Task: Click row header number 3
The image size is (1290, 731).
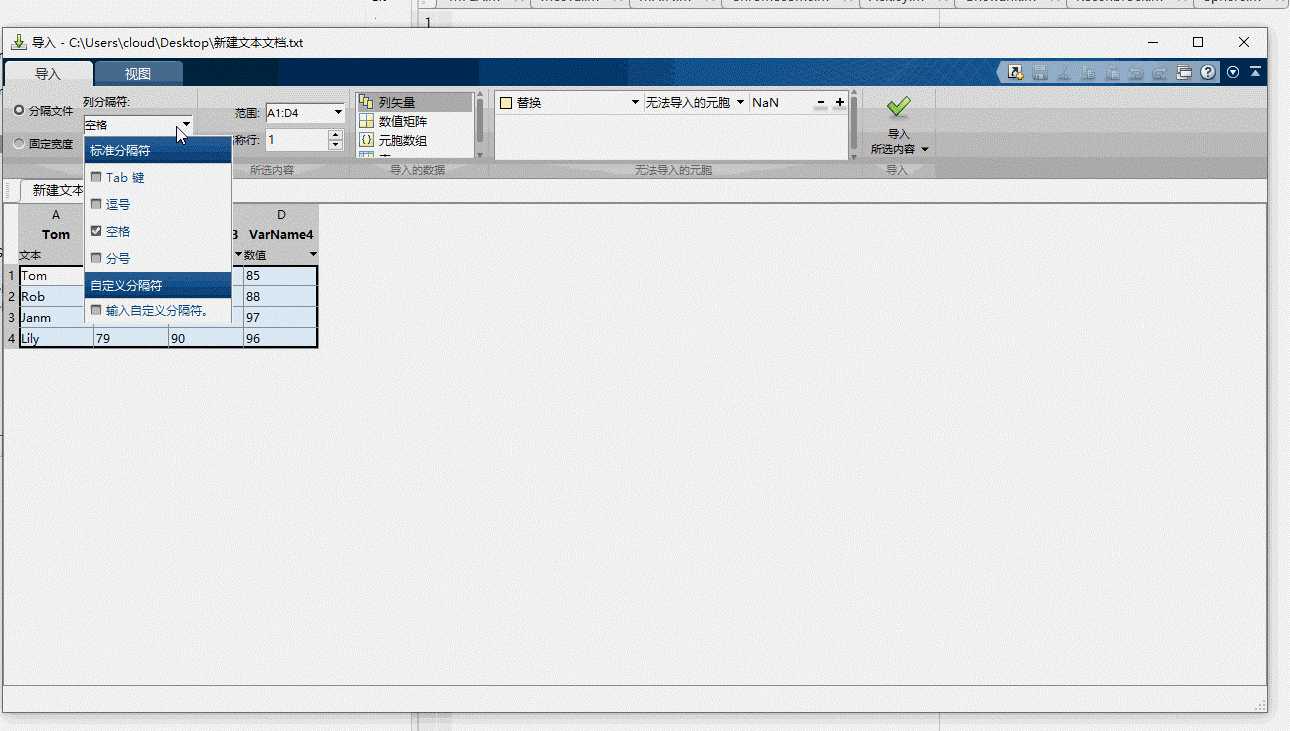Action: 11,318
